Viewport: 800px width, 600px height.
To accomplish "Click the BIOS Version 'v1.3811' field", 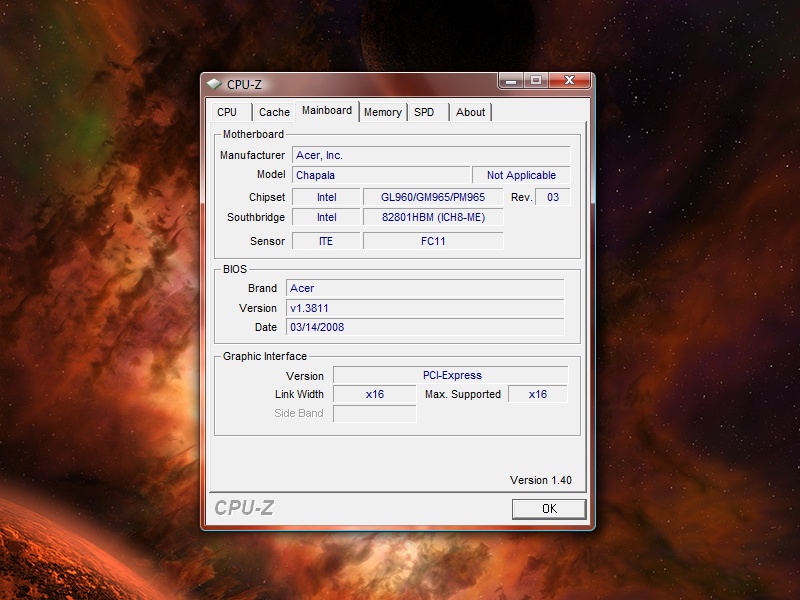I will point(425,308).
